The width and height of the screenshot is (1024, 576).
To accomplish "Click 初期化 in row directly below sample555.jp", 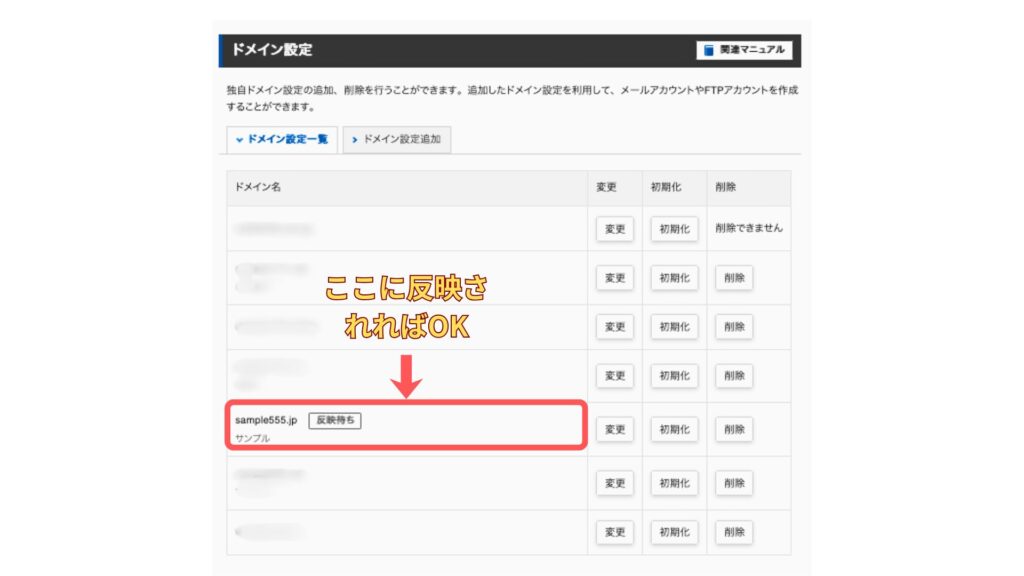I will coord(673,483).
